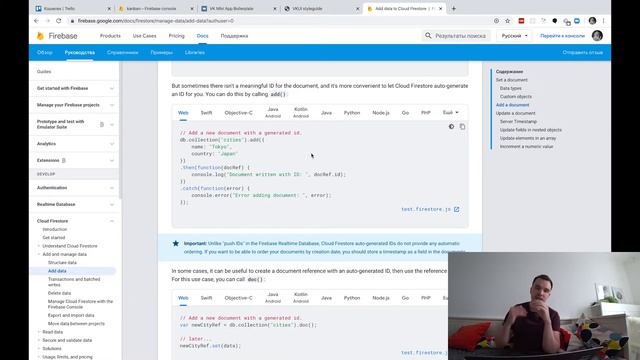The height and width of the screenshot is (360, 640).
Task: Select Python tab in add() code sample
Action: coord(352,113)
